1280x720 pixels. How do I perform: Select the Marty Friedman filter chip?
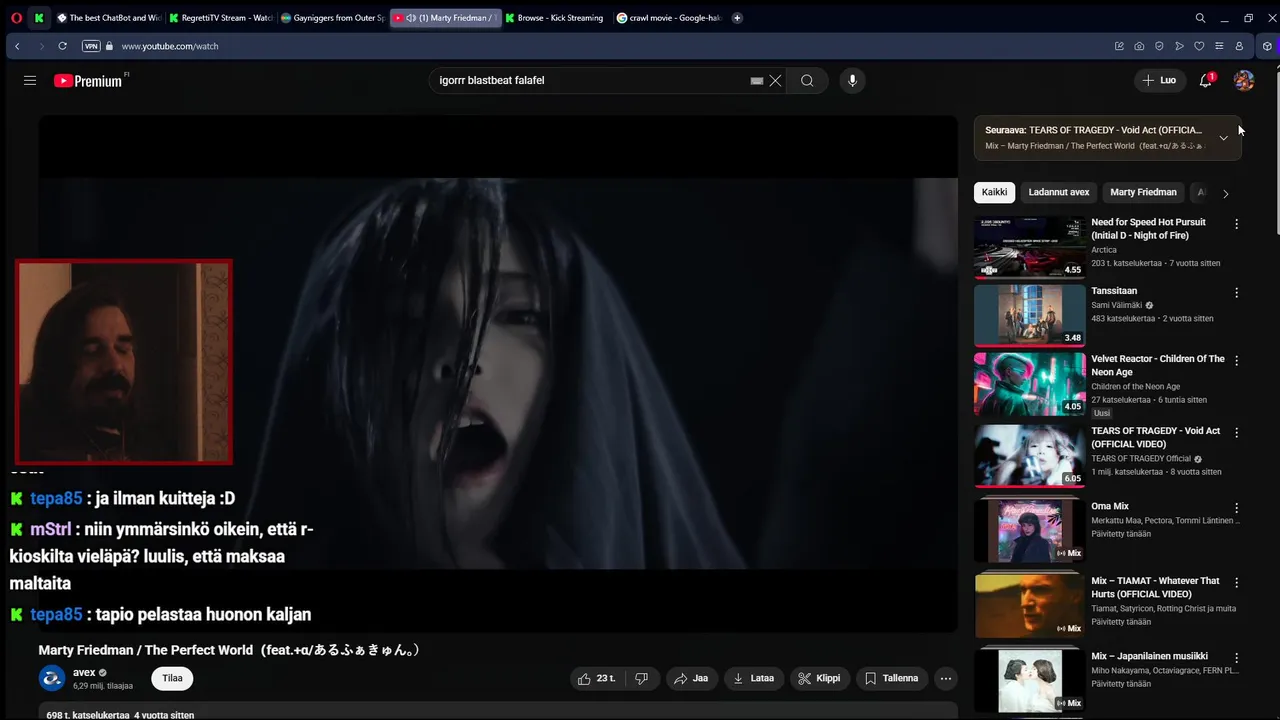[x=1143, y=192]
